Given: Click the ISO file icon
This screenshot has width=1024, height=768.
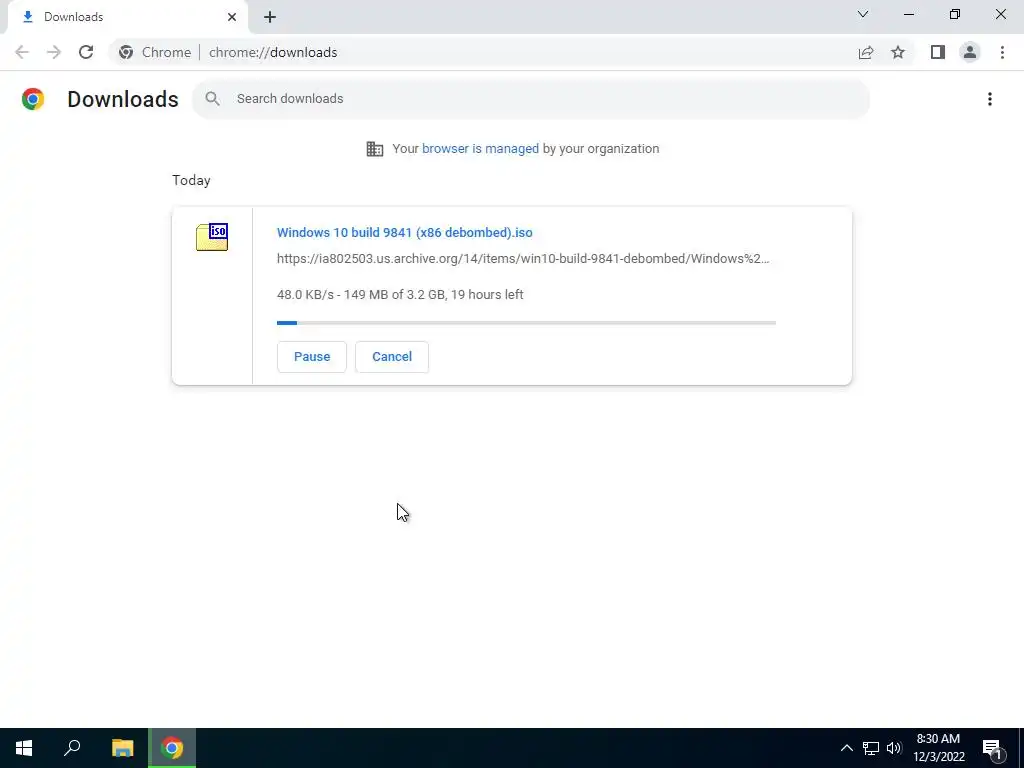Looking at the screenshot, I should point(212,237).
